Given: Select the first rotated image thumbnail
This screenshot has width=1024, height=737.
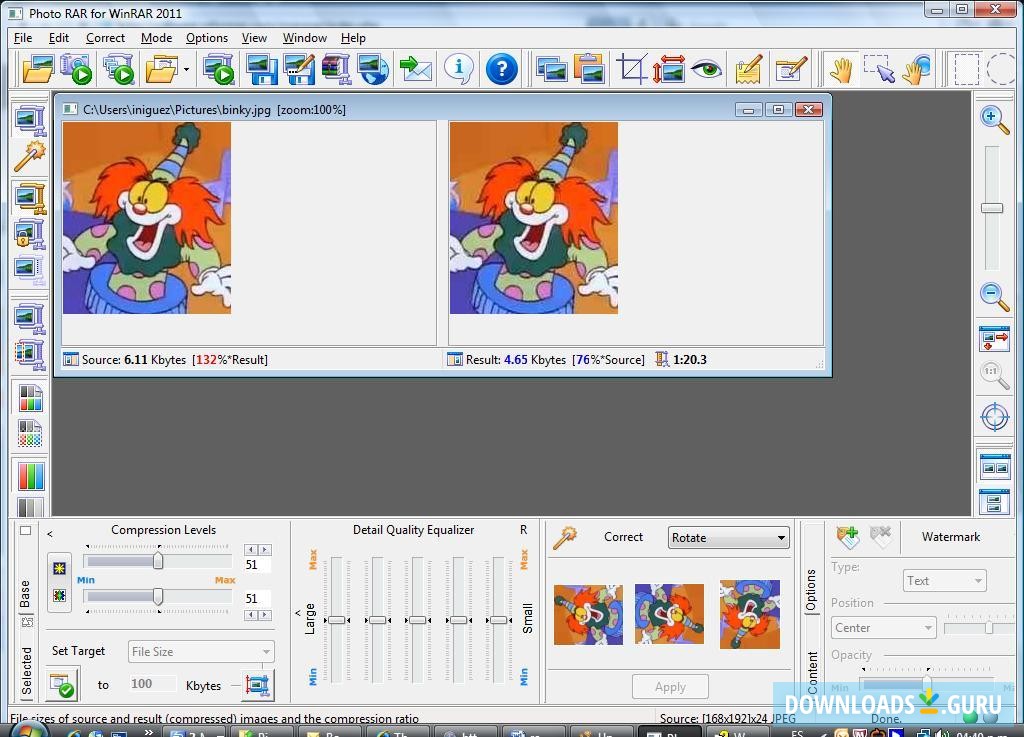Looking at the screenshot, I should tap(588, 614).
